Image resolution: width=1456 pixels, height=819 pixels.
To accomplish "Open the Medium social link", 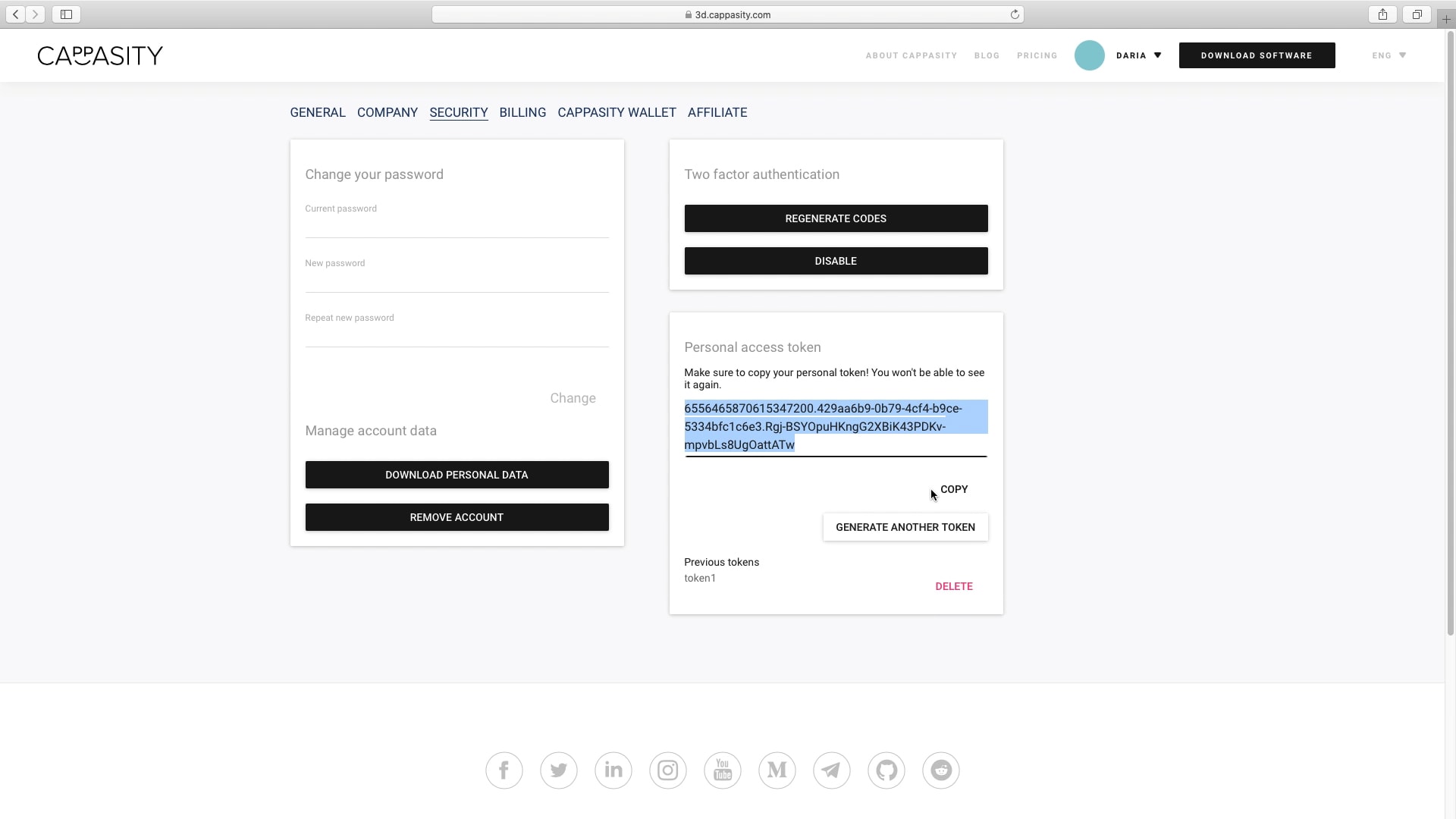I will (777, 770).
